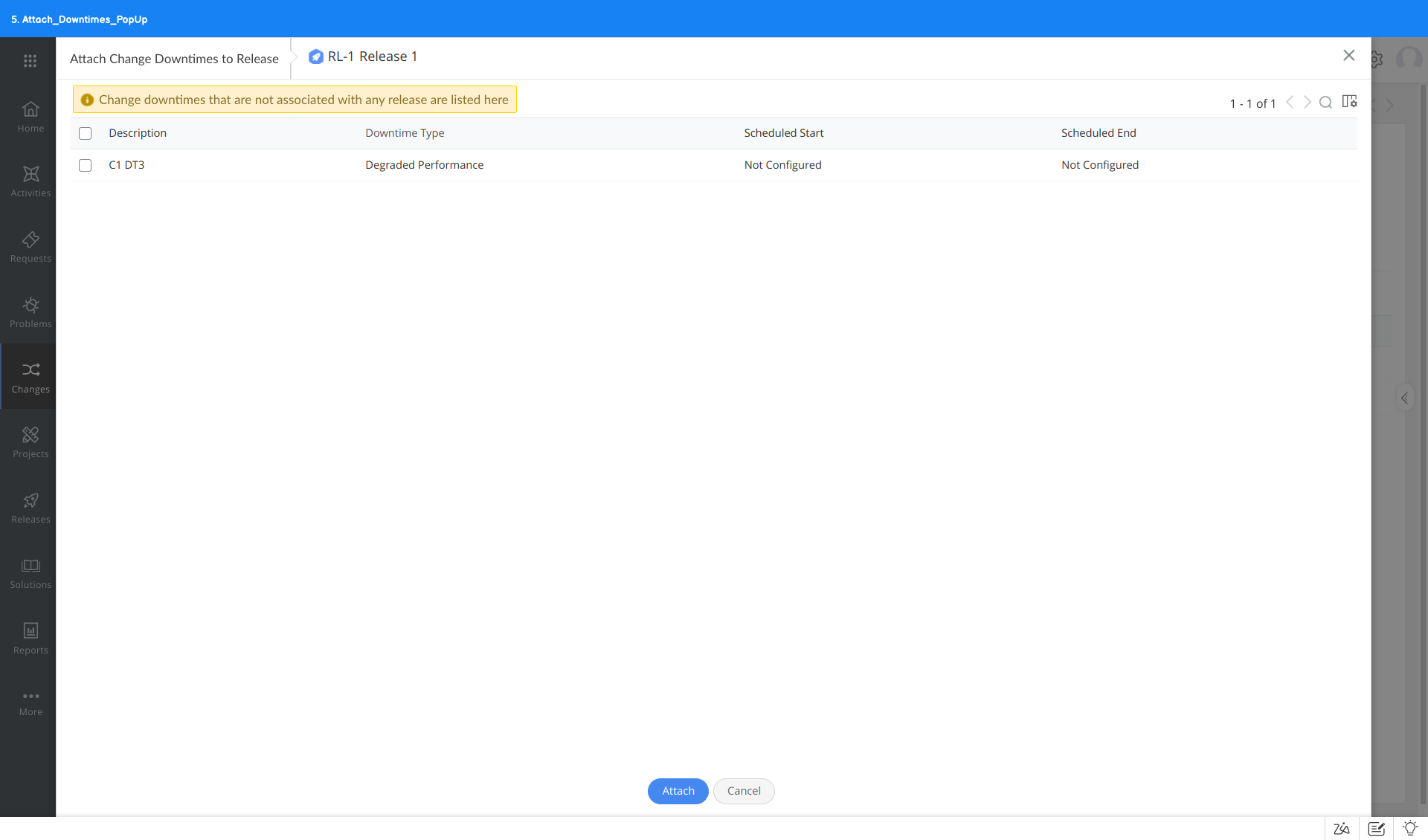The width and height of the screenshot is (1428, 840).
Task: Click the info icon in yellow banner
Action: pyautogui.click(x=87, y=100)
